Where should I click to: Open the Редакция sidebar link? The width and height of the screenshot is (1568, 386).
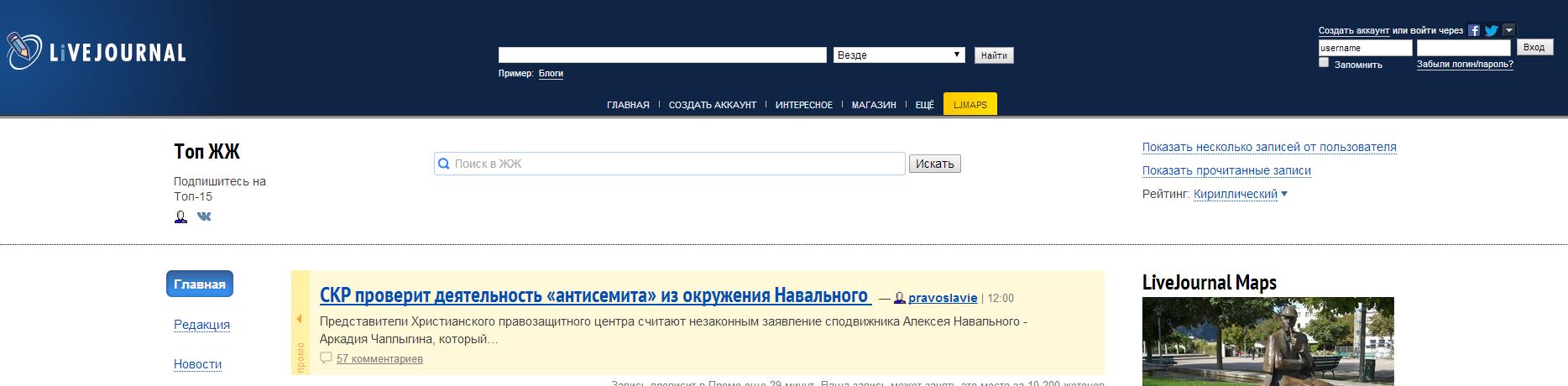click(201, 325)
